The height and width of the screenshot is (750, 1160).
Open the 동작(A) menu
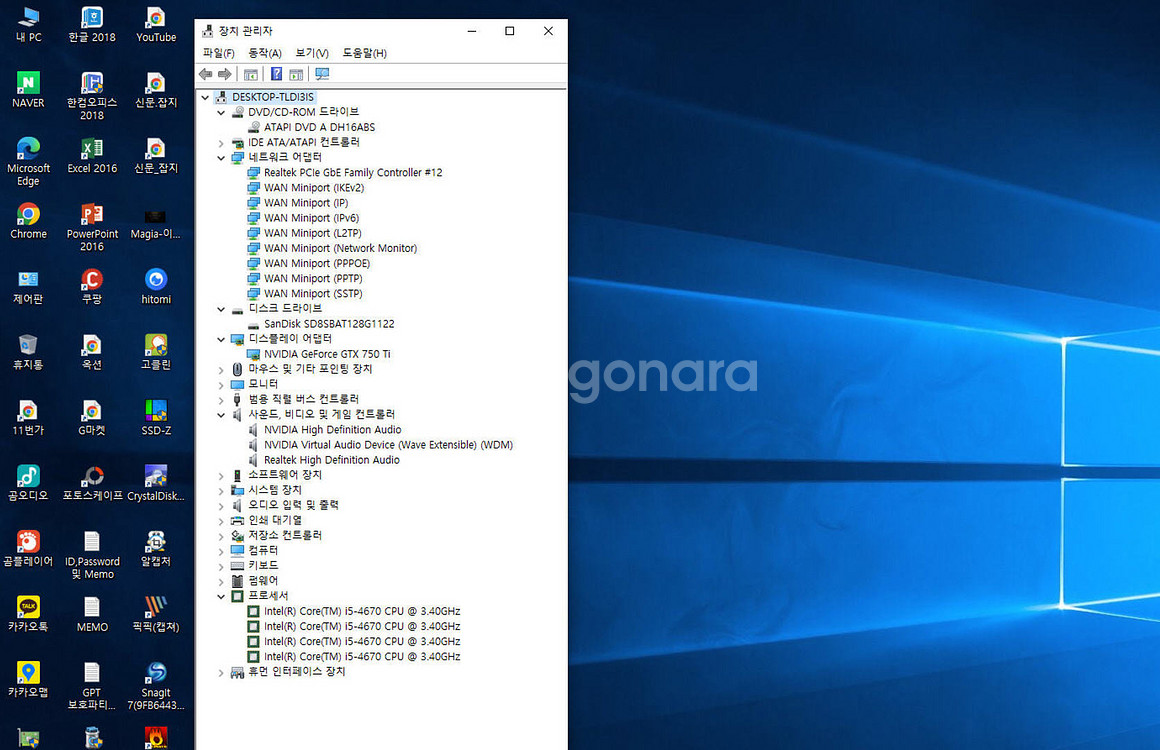coord(265,53)
